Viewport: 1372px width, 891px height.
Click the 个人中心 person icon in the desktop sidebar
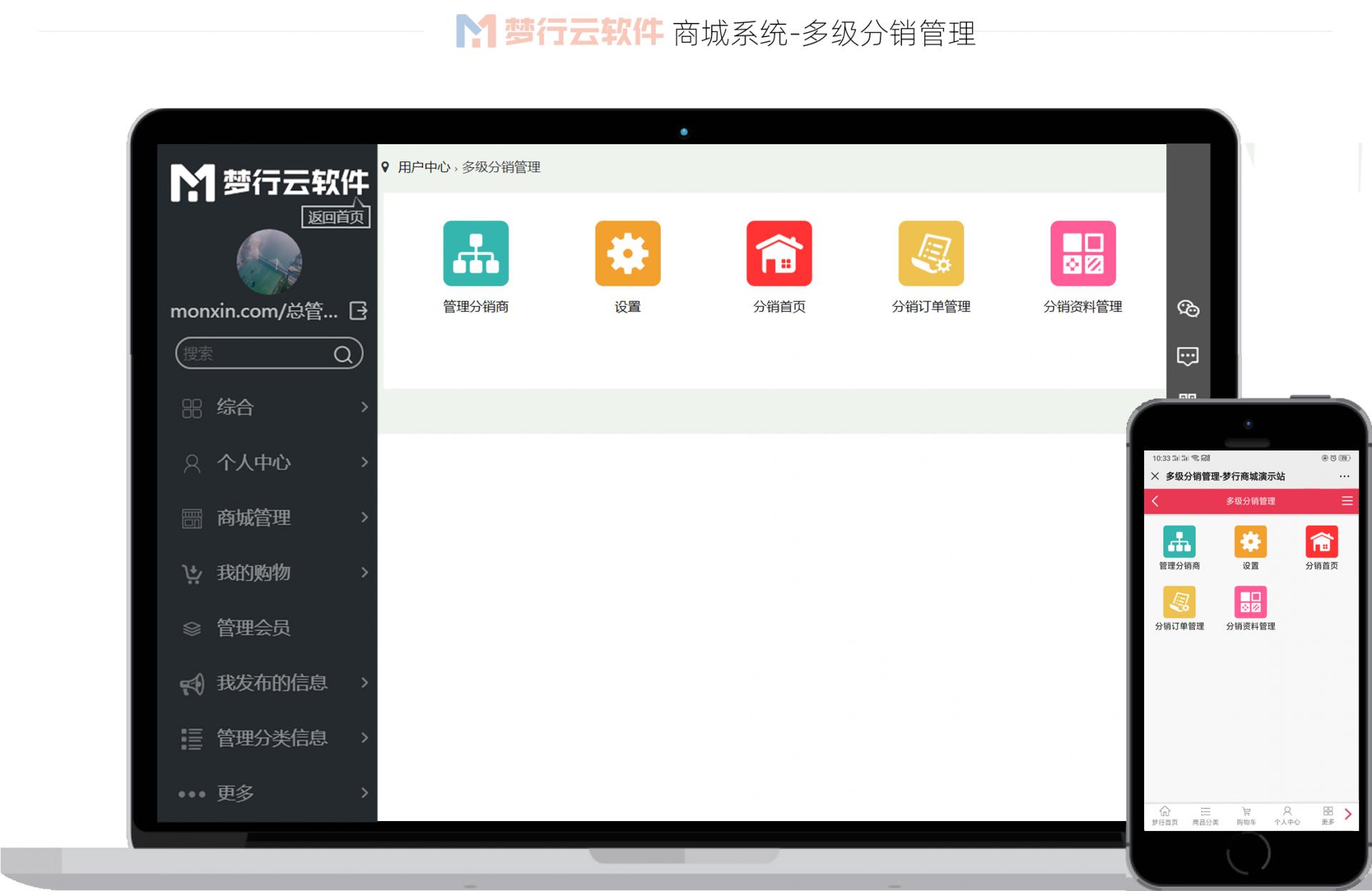191,463
